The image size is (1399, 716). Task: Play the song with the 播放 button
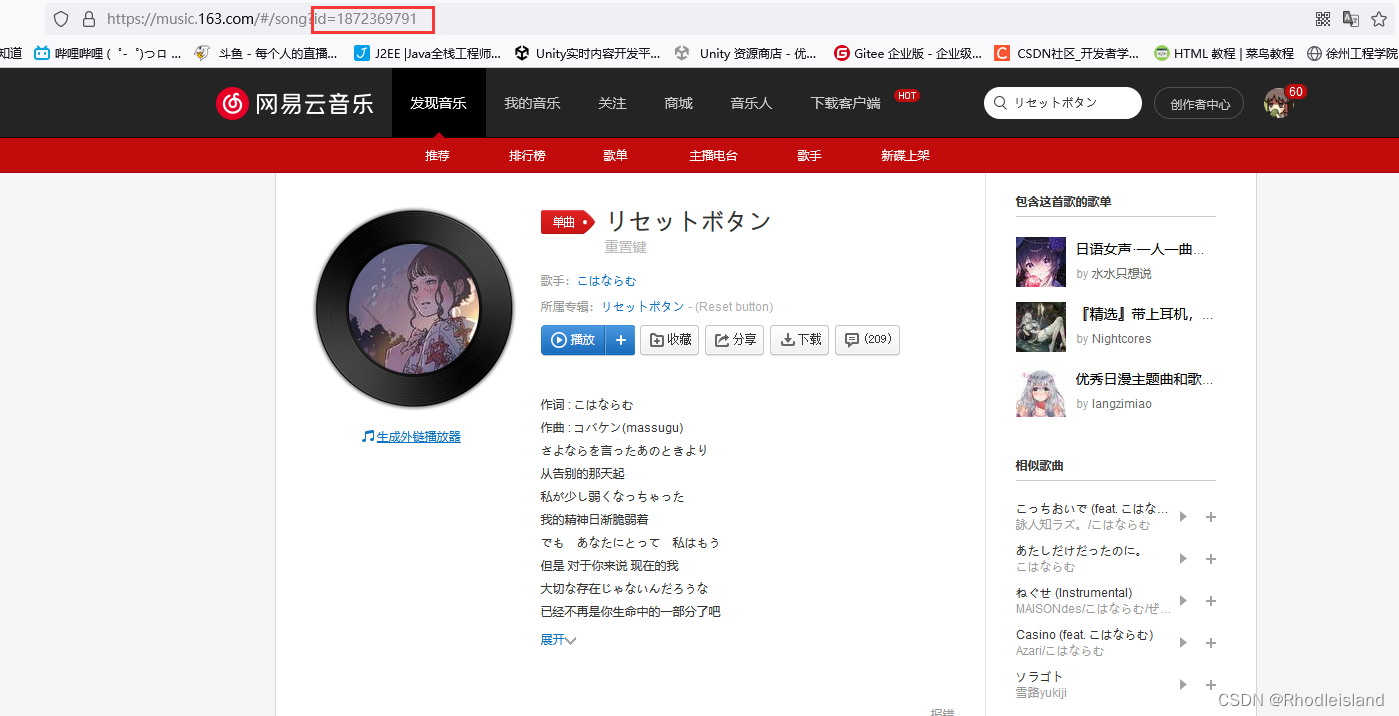573,340
